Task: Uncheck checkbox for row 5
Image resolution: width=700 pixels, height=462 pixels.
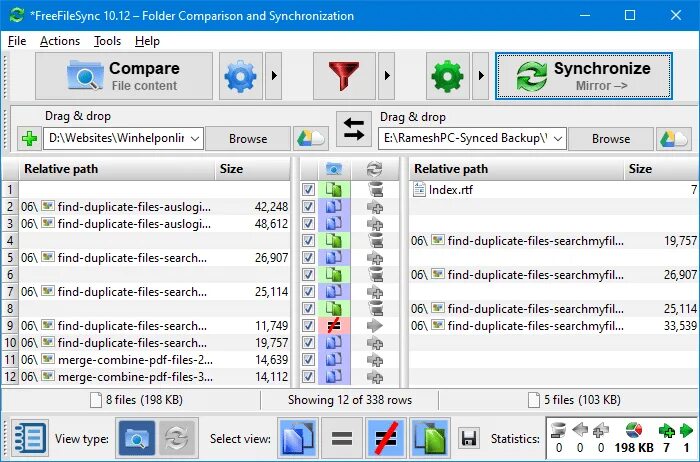Action: tap(308, 258)
